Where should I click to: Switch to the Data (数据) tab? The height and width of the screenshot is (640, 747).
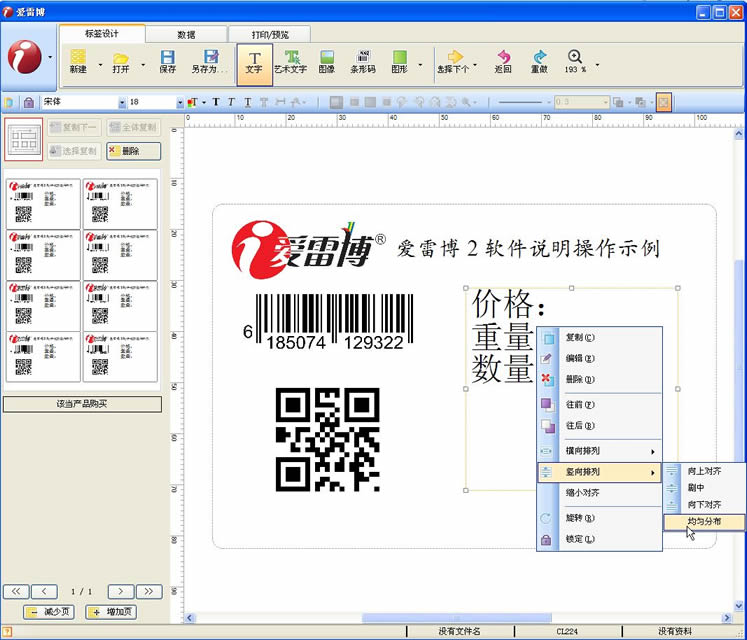(186, 34)
